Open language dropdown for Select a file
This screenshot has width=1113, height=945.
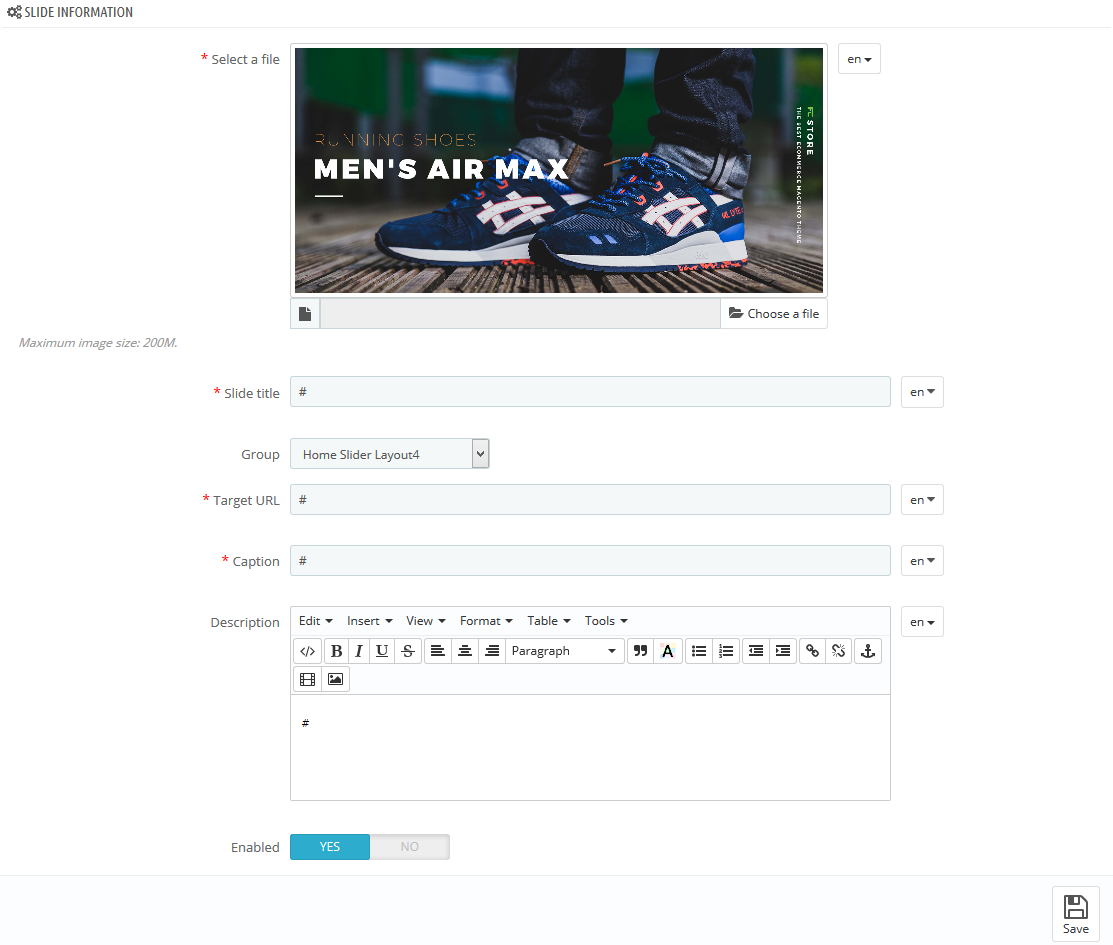click(859, 59)
